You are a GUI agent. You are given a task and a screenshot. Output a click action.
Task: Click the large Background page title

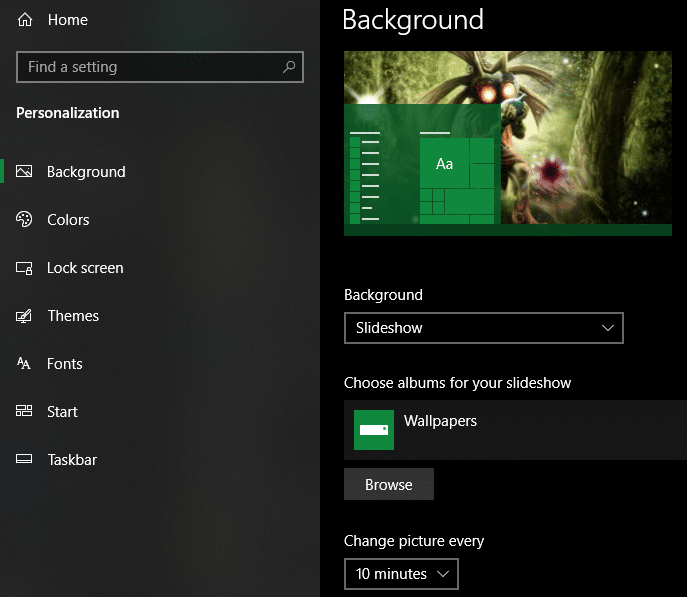tap(413, 20)
